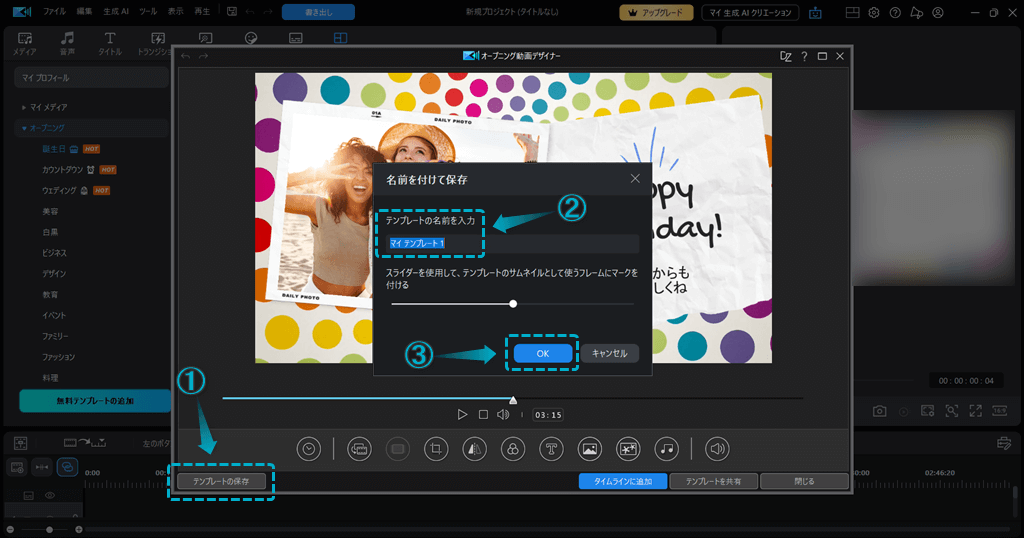
Task: Open the replace media tool
Action: [x=359, y=449]
